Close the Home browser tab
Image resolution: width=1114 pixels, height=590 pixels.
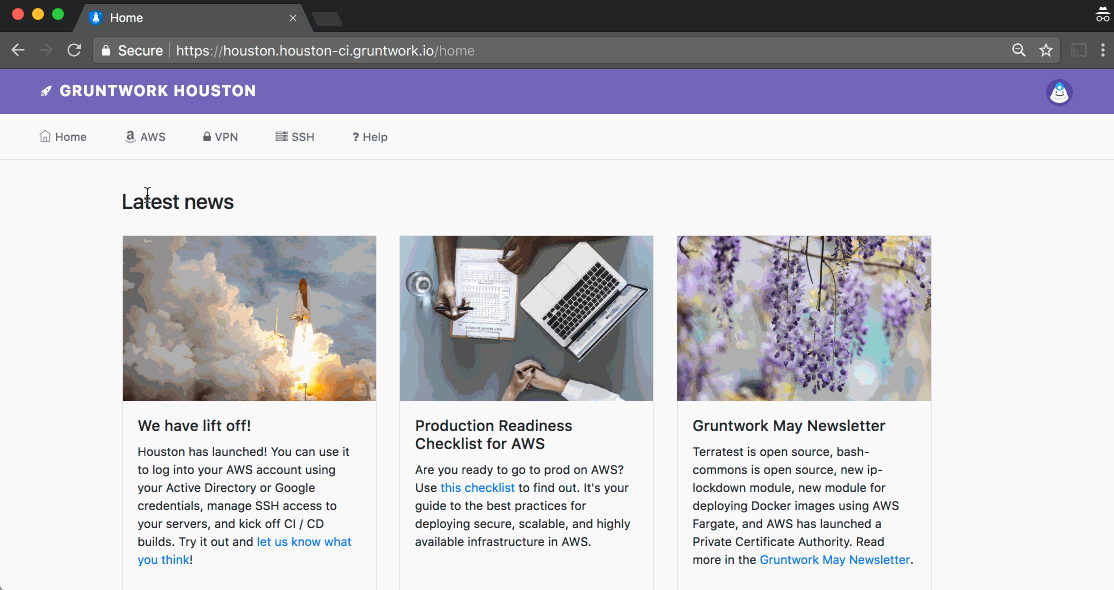point(293,18)
